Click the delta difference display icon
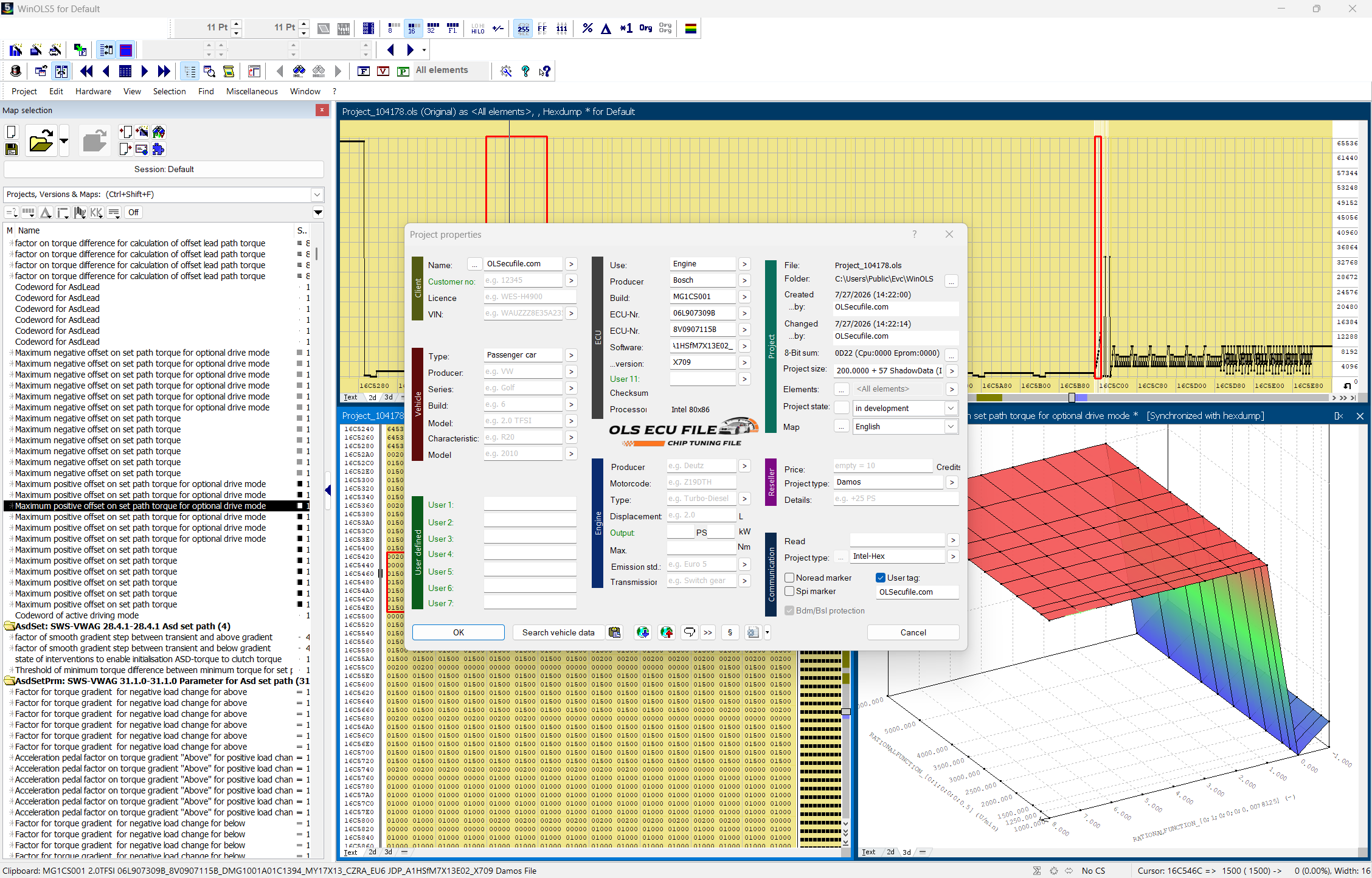 pyautogui.click(x=606, y=28)
